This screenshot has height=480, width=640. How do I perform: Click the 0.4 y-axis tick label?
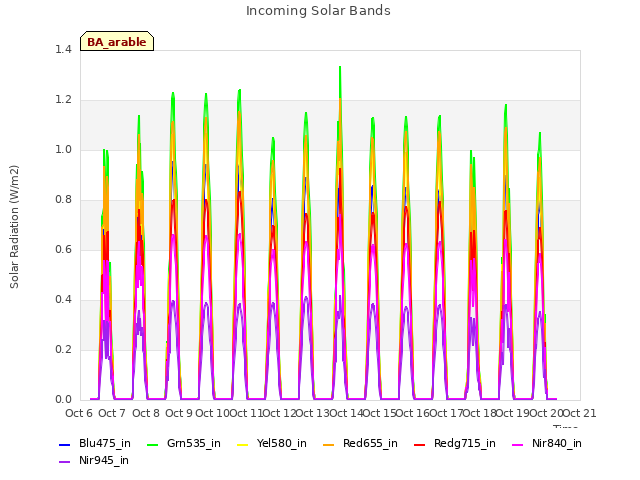63,300
